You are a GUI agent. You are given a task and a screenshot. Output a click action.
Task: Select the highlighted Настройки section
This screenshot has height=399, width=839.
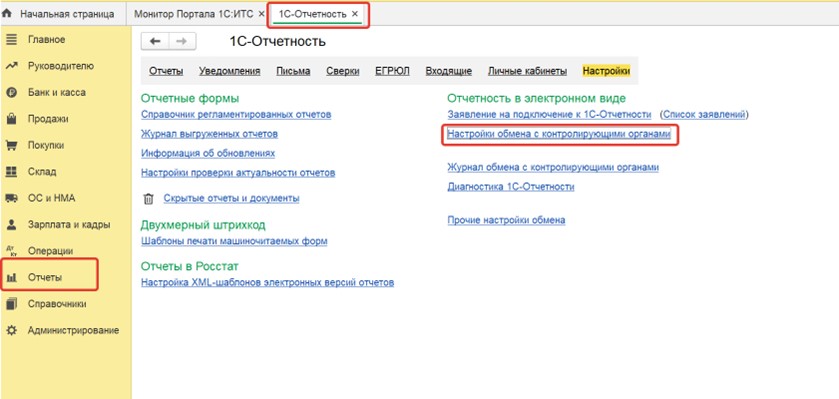606,71
